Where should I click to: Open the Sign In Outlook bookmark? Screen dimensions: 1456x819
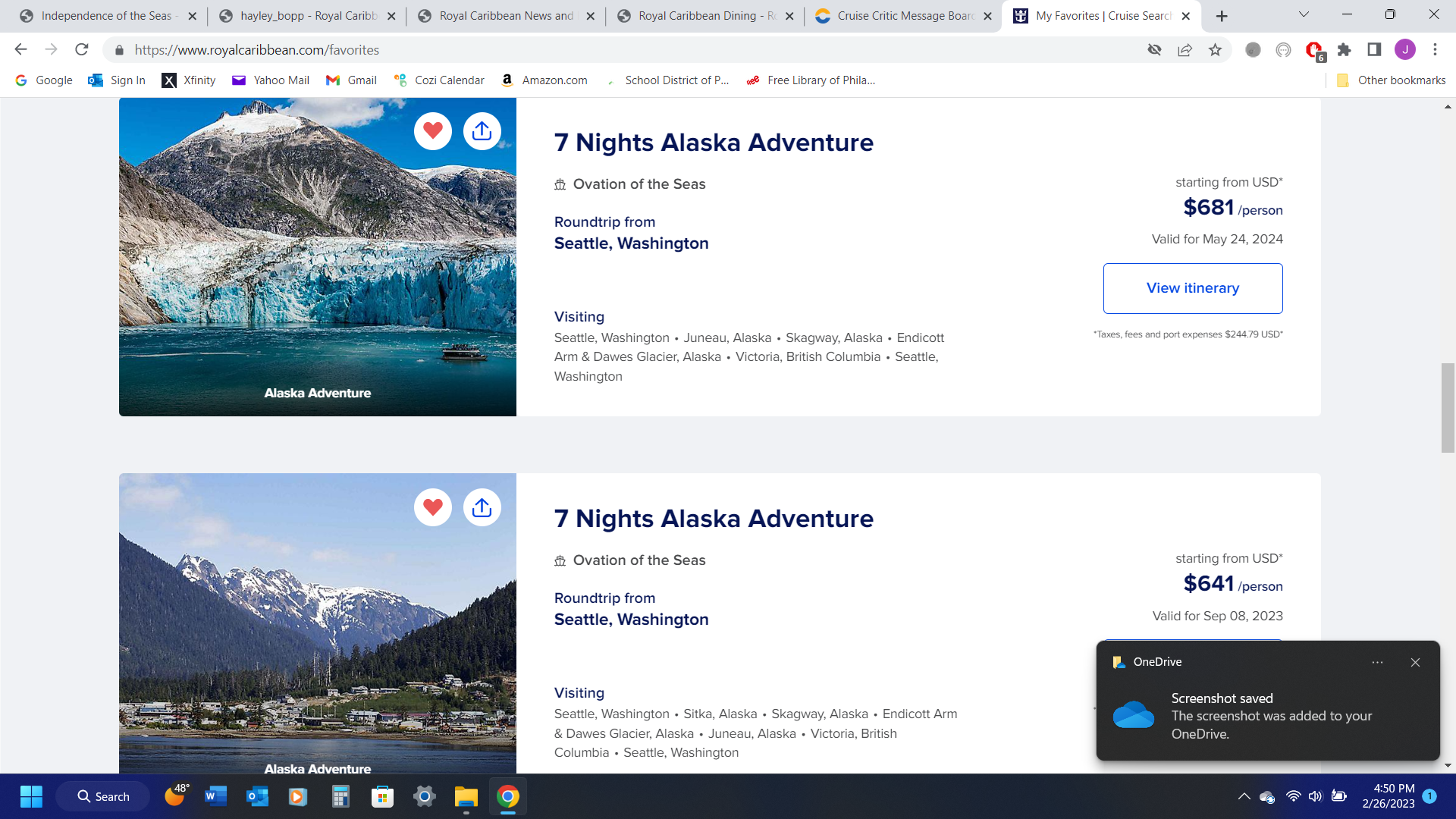[x=117, y=80]
